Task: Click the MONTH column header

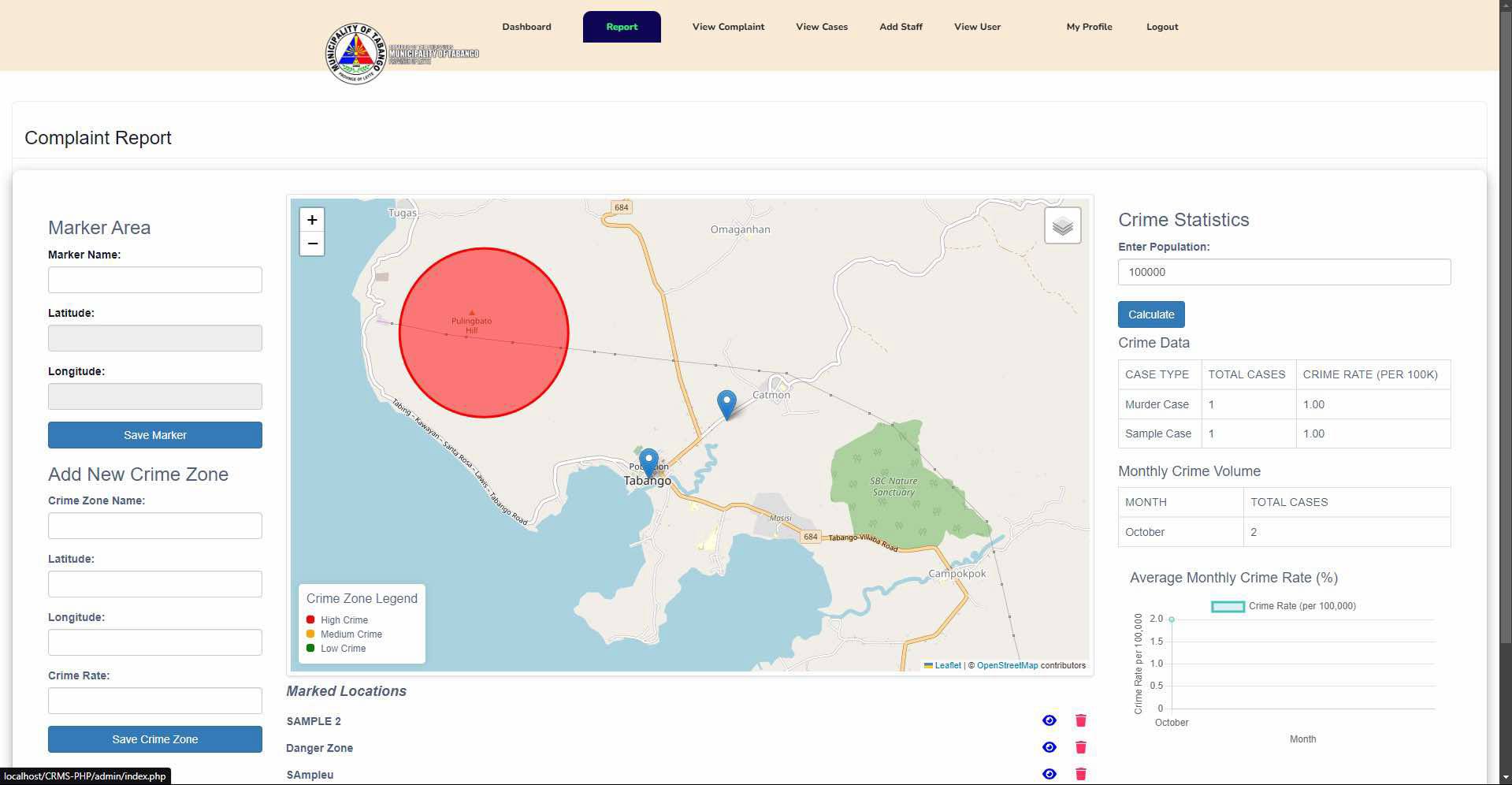Action: (x=1181, y=502)
